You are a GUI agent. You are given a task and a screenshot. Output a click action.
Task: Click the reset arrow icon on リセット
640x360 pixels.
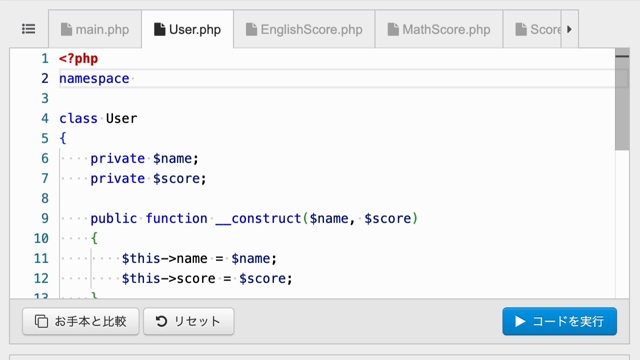[162, 321]
